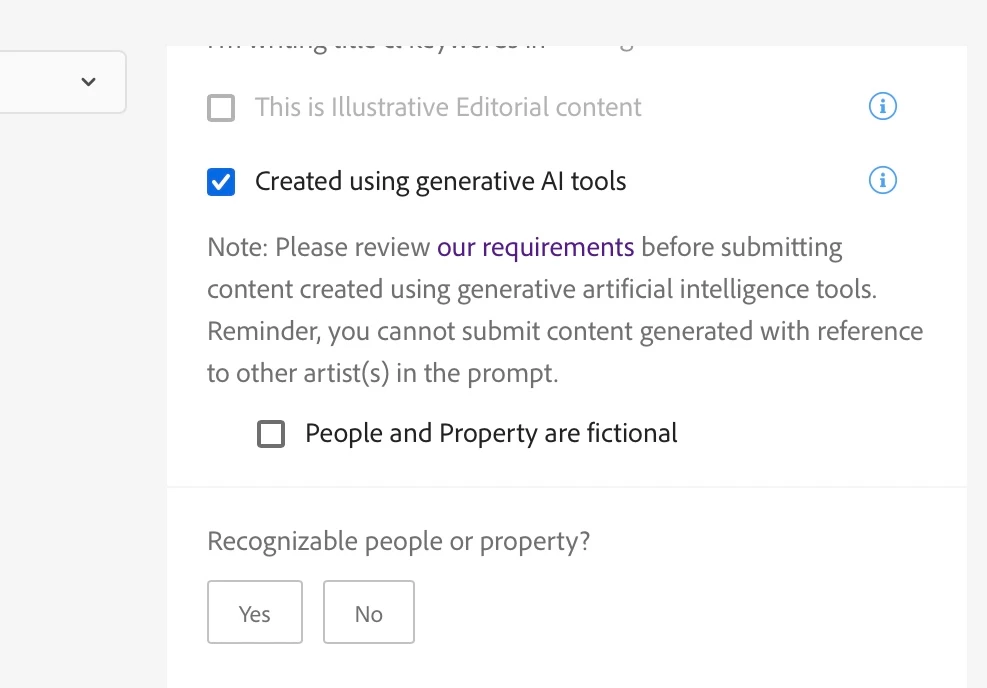
Task: Choose No for recognizable people or property
Action: (369, 612)
